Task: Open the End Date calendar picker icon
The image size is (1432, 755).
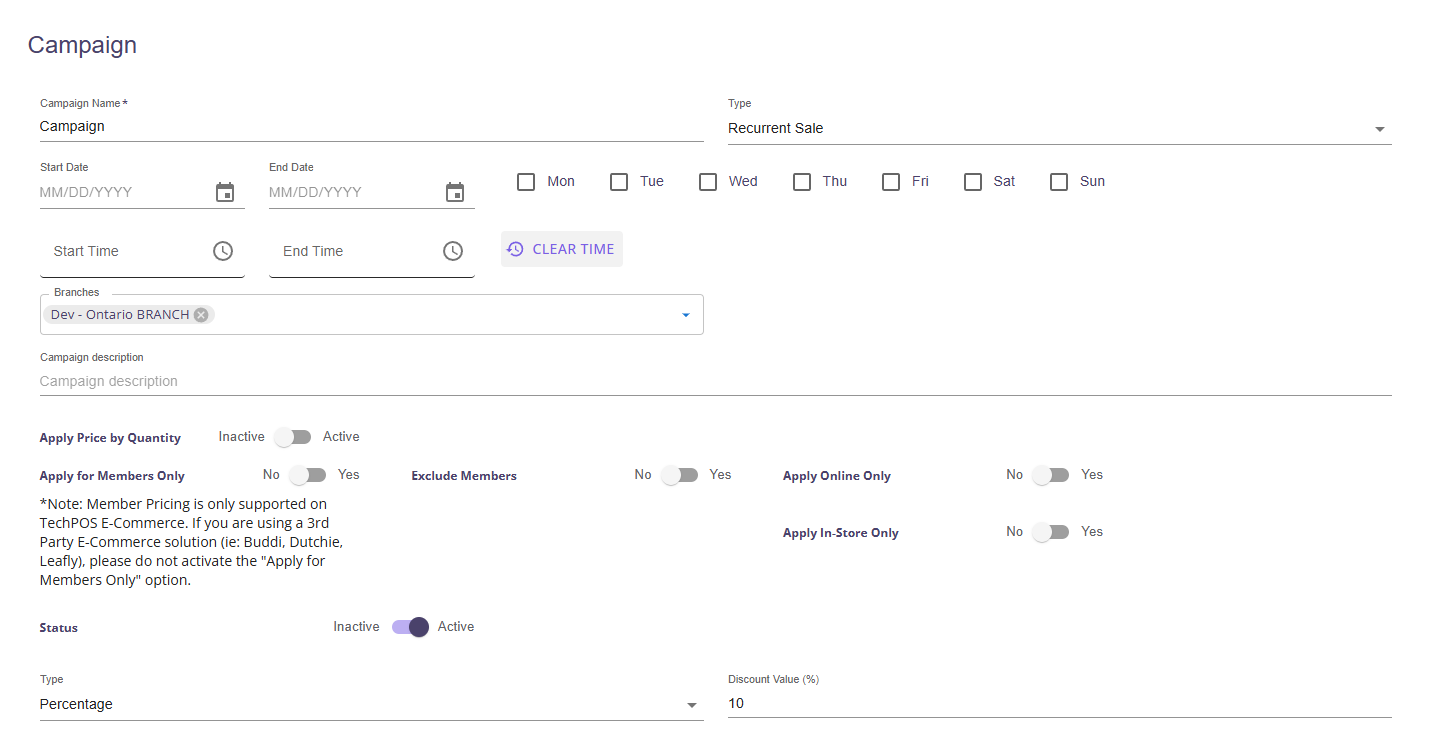Action: tap(455, 192)
